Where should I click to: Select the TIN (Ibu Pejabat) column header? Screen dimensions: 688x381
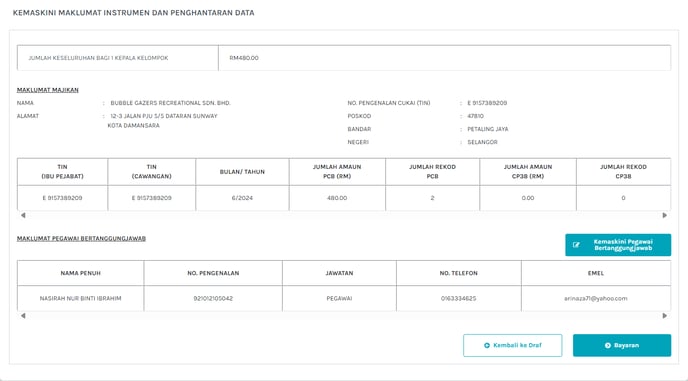tap(62, 172)
